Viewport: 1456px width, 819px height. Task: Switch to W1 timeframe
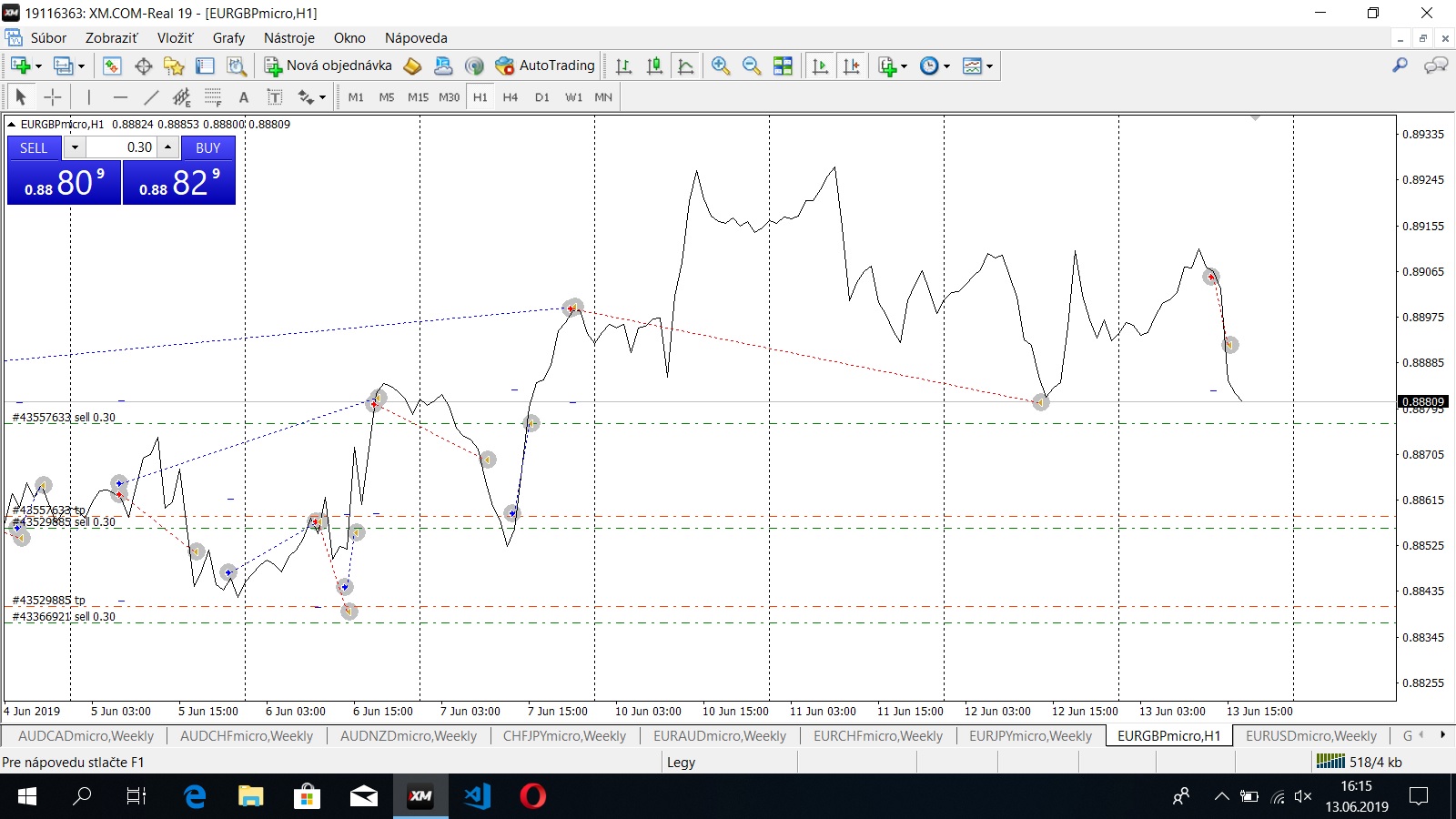click(573, 96)
